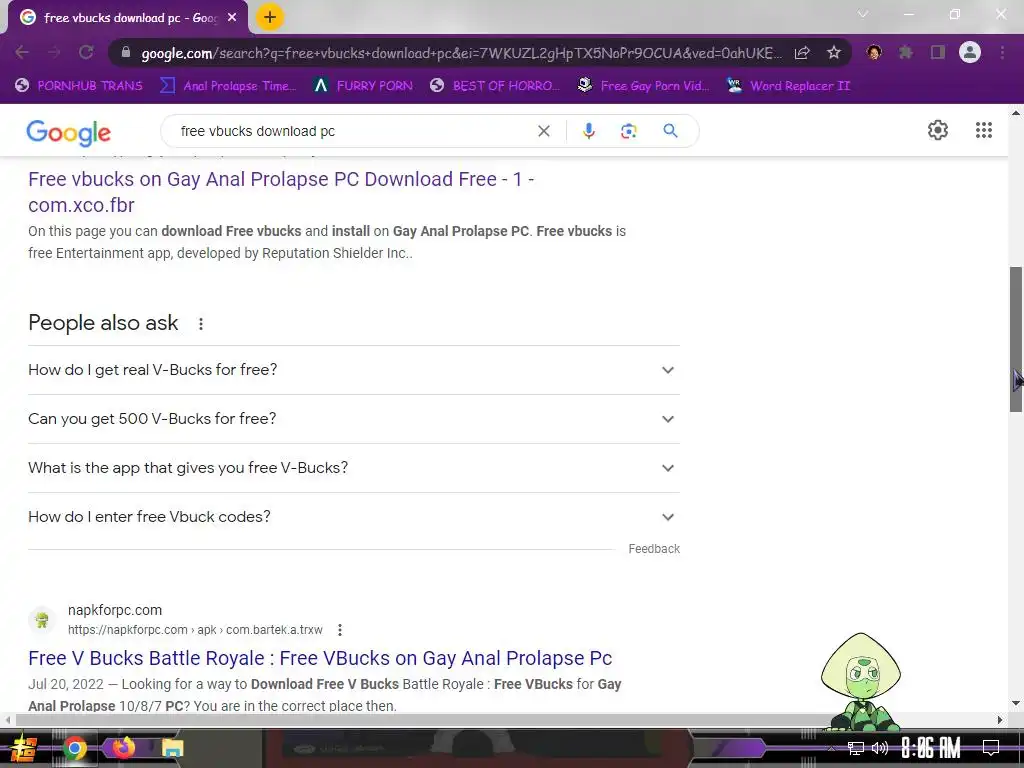1024x768 pixels.
Task: View site information via the lock icon
Action: (x=126, y=53)
